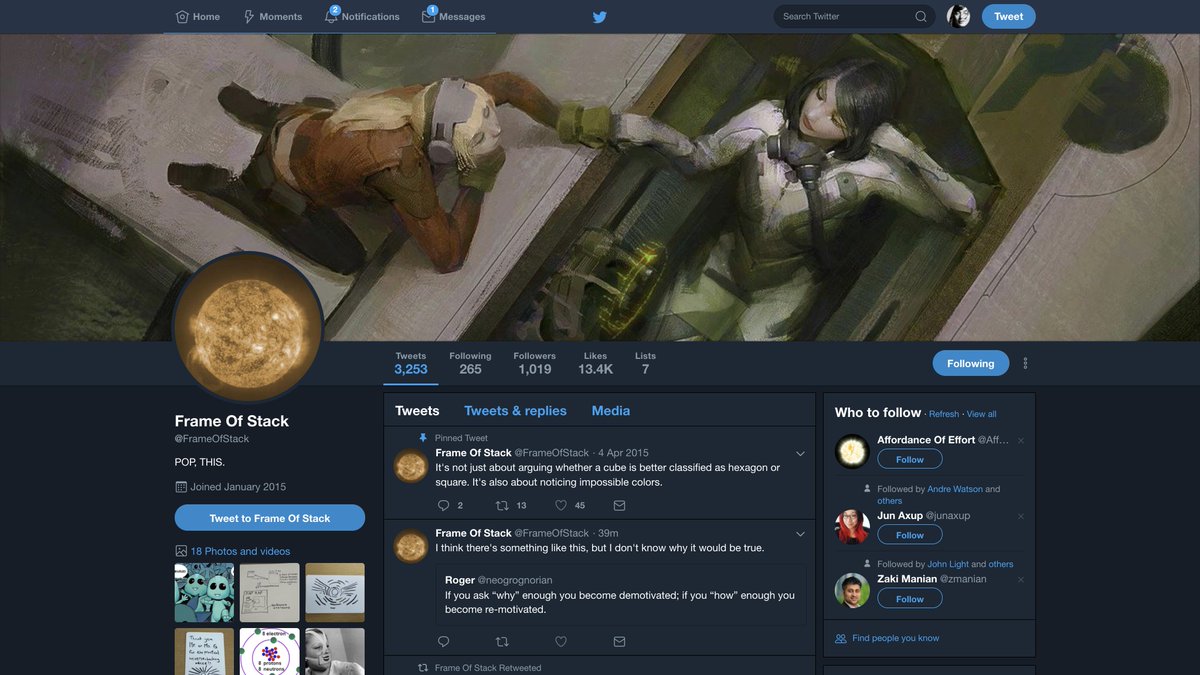View the 13.4K Likes

point(595,364)
